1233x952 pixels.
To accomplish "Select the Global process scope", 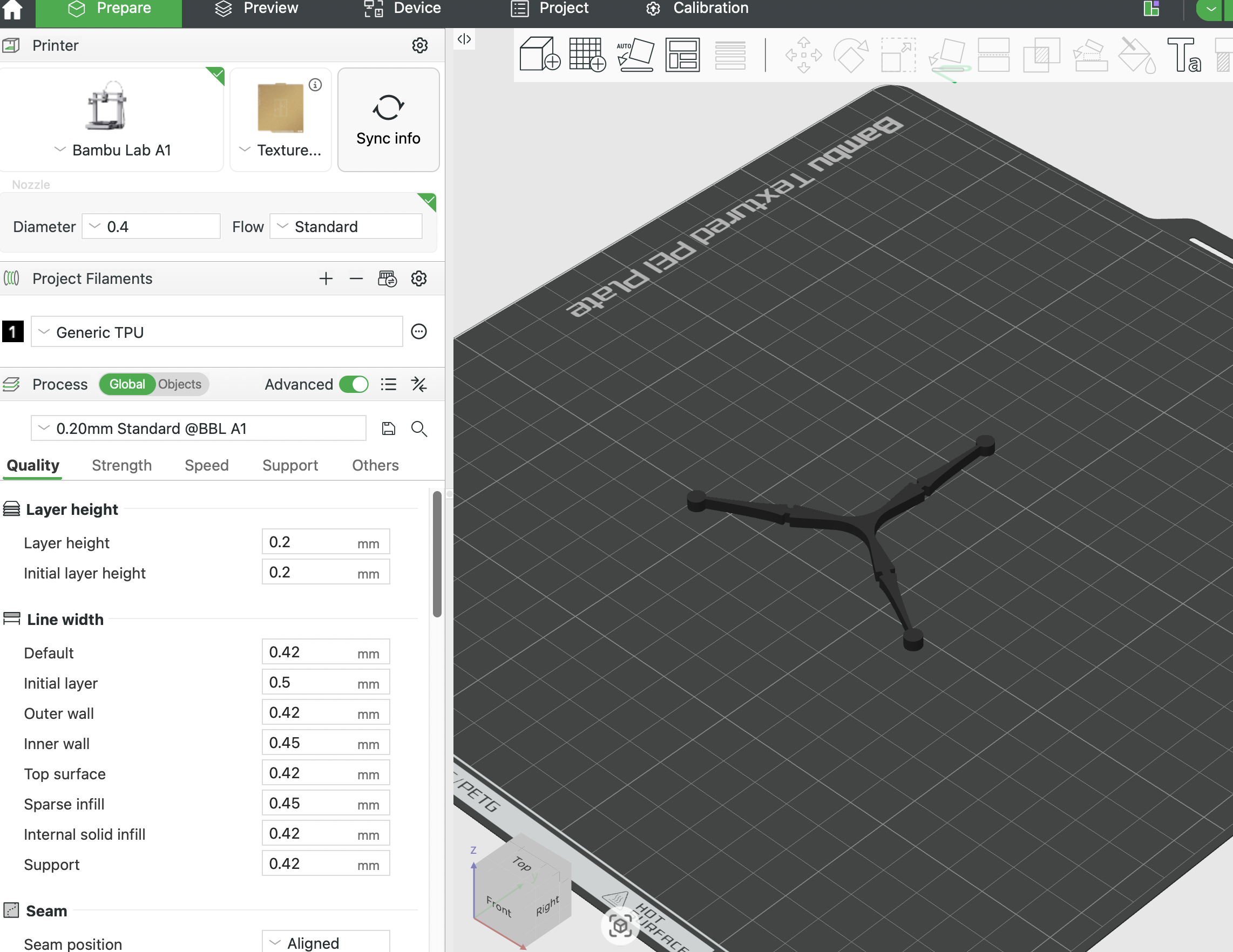I will 127,384.
